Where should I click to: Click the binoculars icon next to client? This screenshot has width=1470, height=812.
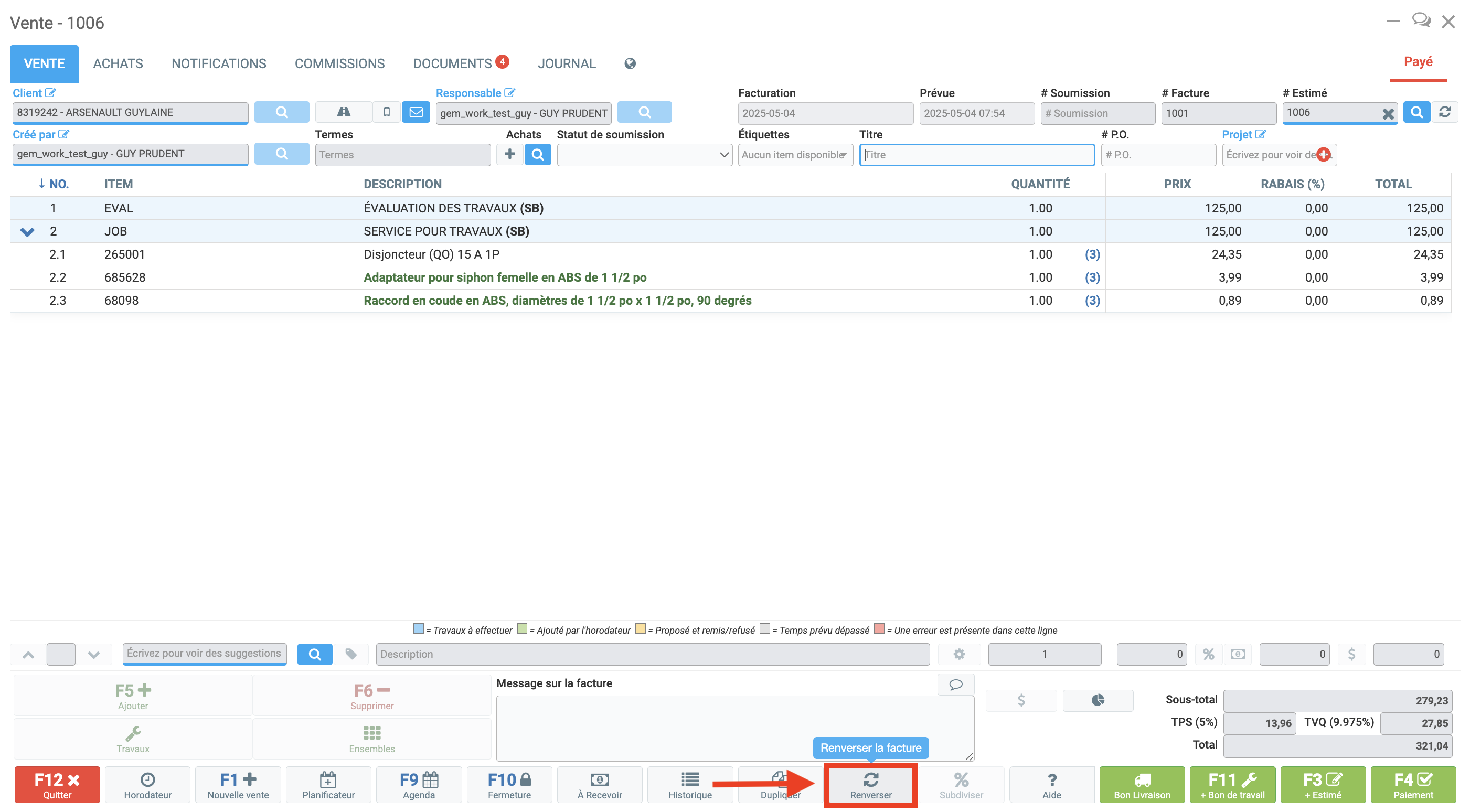point(344,112)
